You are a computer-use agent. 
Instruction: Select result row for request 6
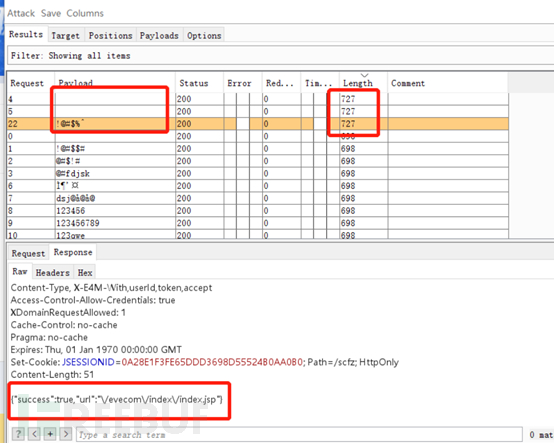258,186
